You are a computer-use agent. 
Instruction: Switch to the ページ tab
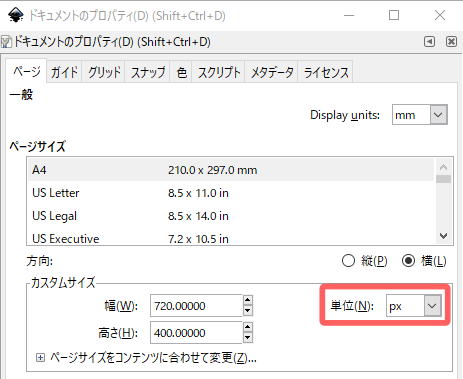(26, 71)
